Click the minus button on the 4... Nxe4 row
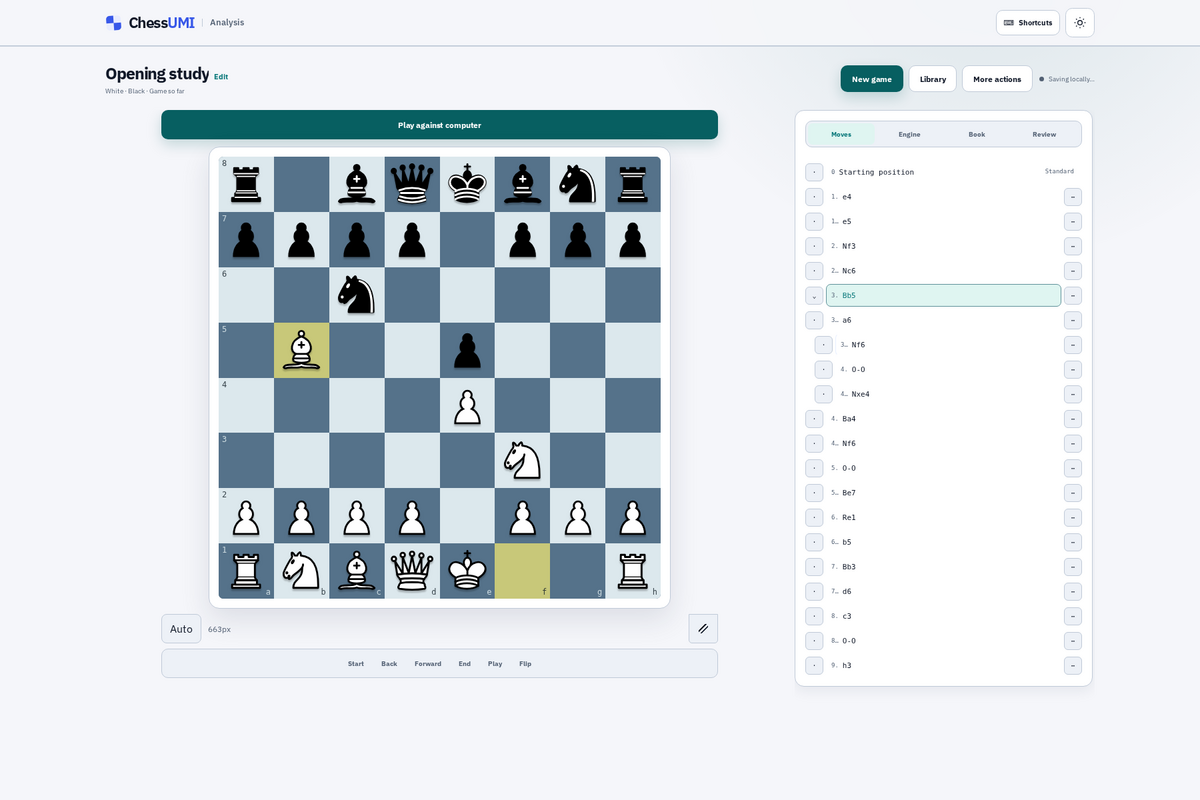 tap(1072, 394)
